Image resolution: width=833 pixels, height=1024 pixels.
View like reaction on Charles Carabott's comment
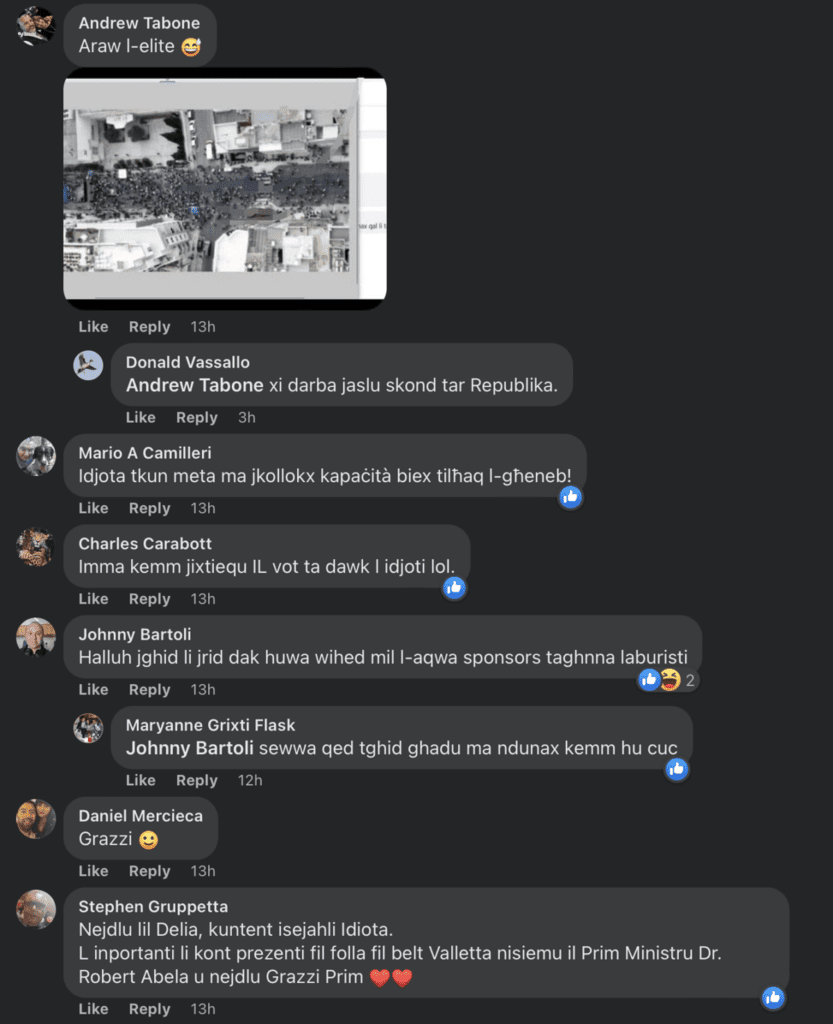(454, 588)
